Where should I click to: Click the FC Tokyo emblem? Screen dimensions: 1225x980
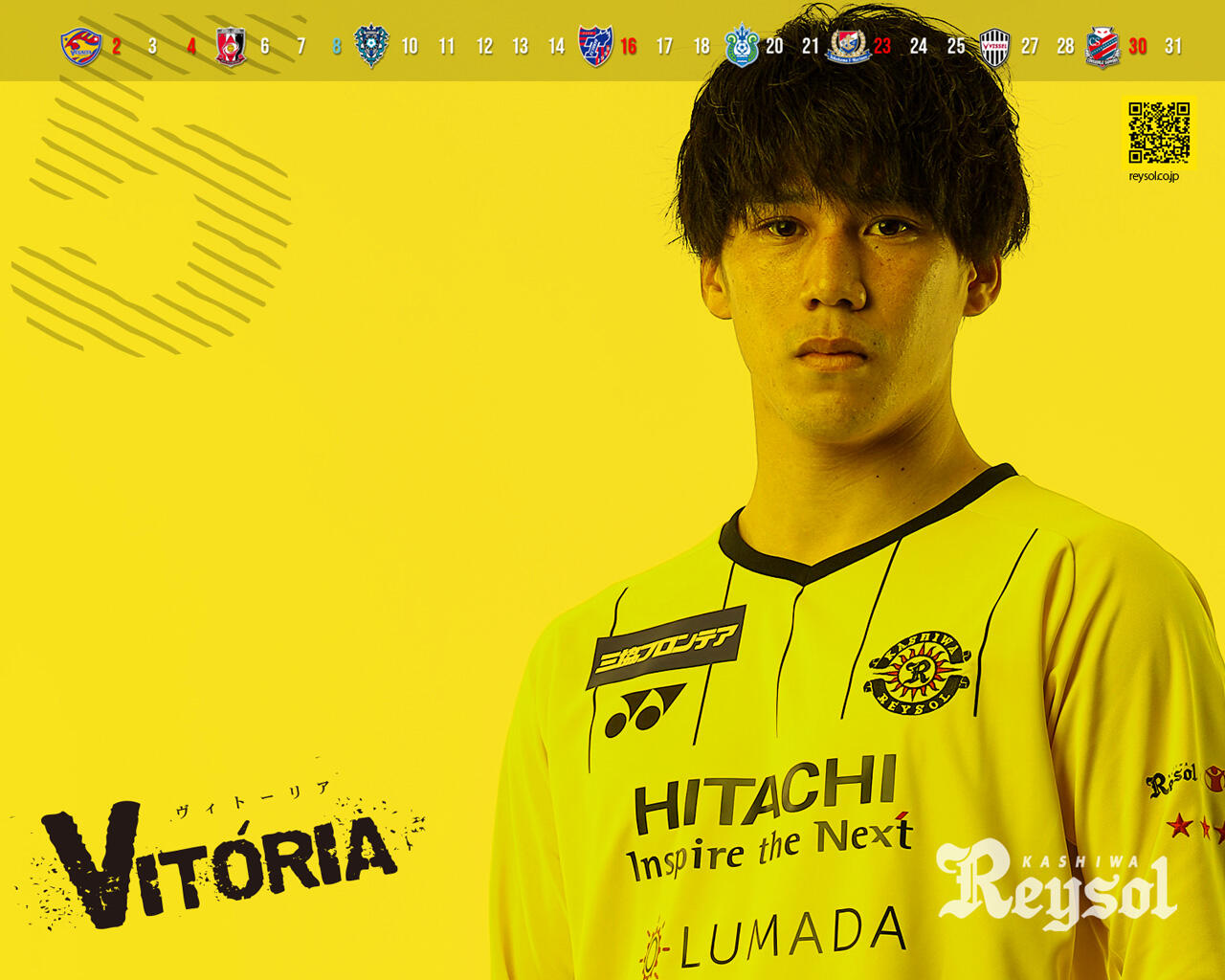coord(594,46)
